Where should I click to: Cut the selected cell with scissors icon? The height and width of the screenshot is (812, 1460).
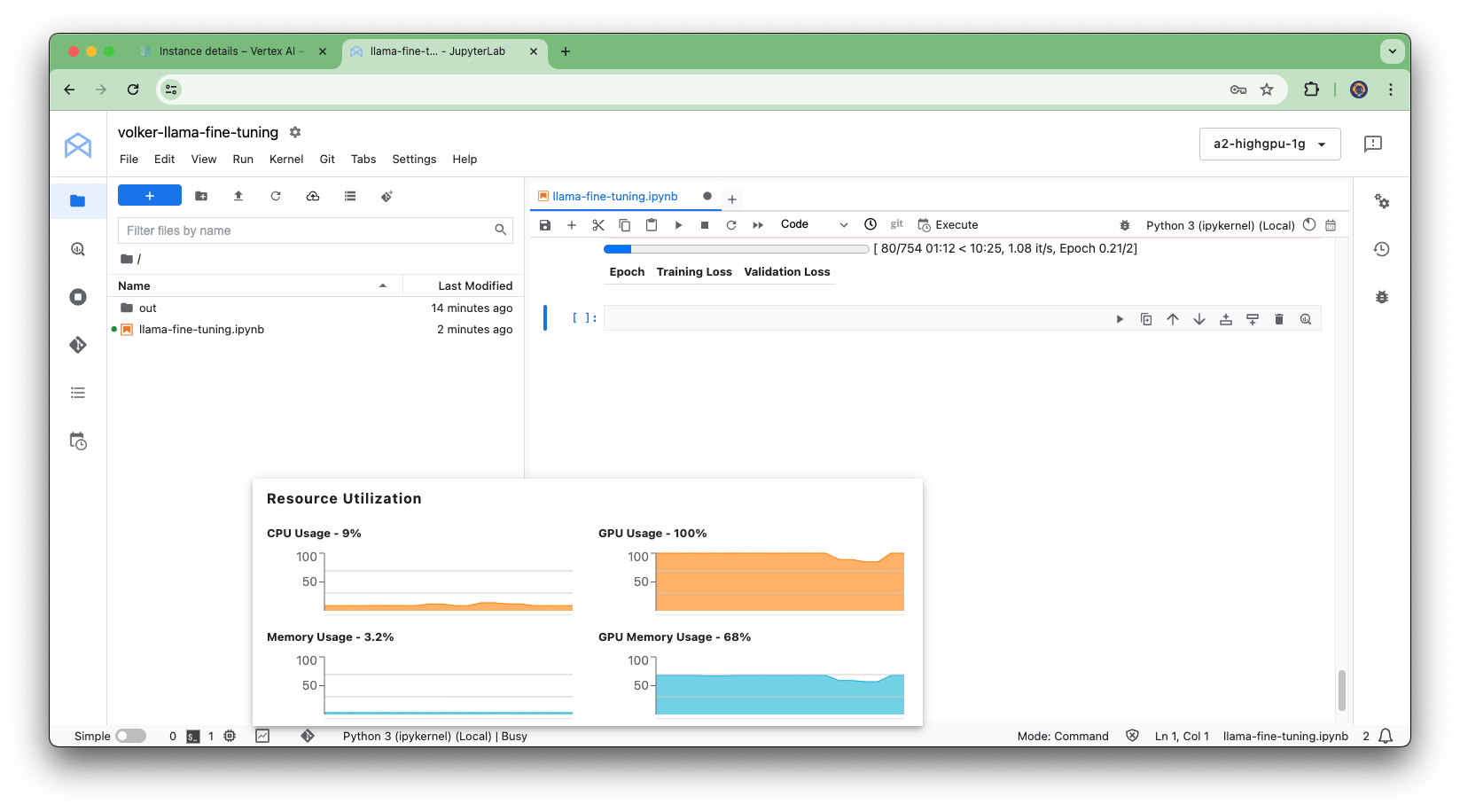coord(598,225)
